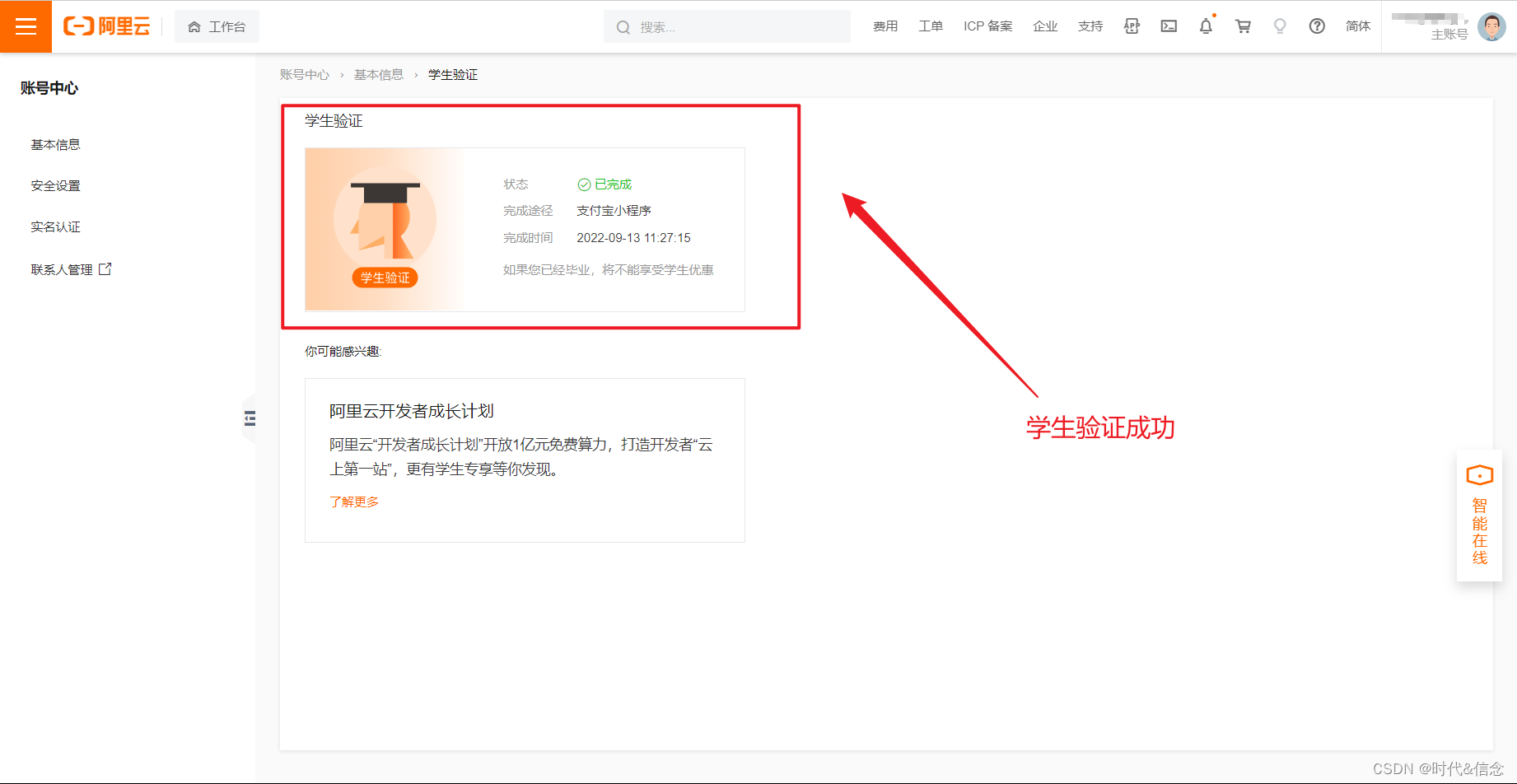This screenshot has height=784, width=1517.
Task: Collapse the sidebar with the toggle handle
Action: coord(250,418)
